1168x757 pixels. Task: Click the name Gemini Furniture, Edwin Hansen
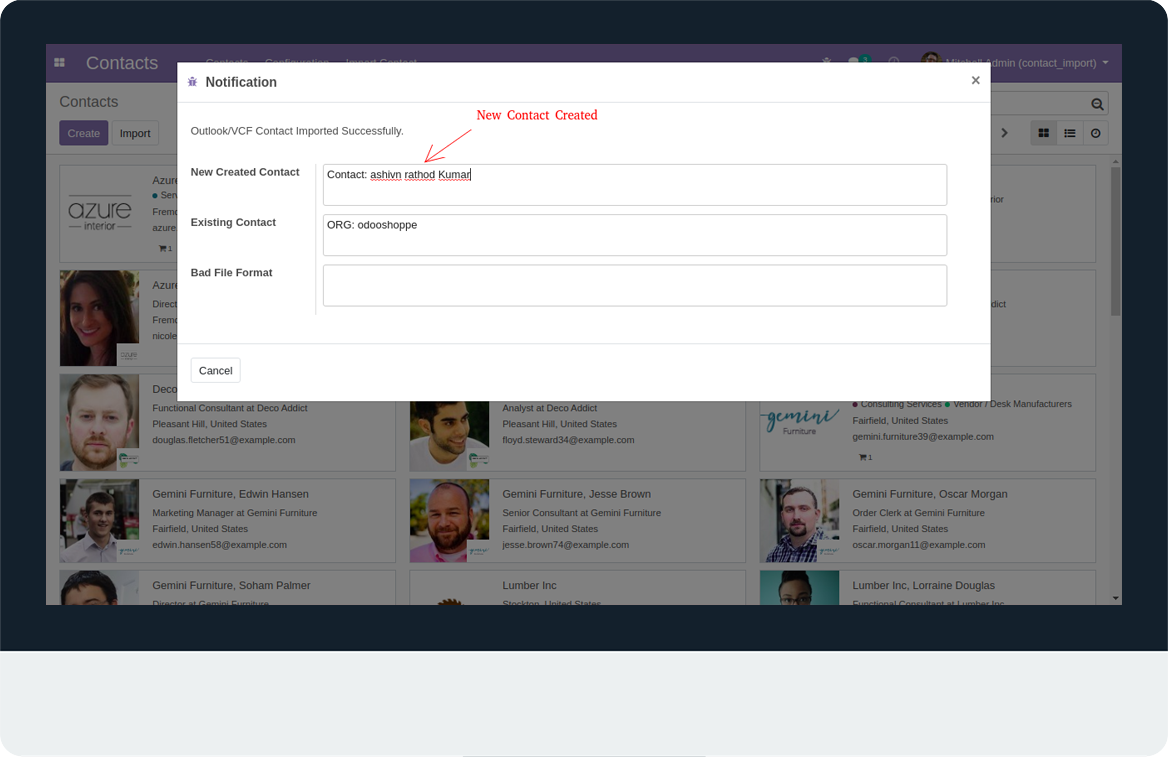click(230, 494)
